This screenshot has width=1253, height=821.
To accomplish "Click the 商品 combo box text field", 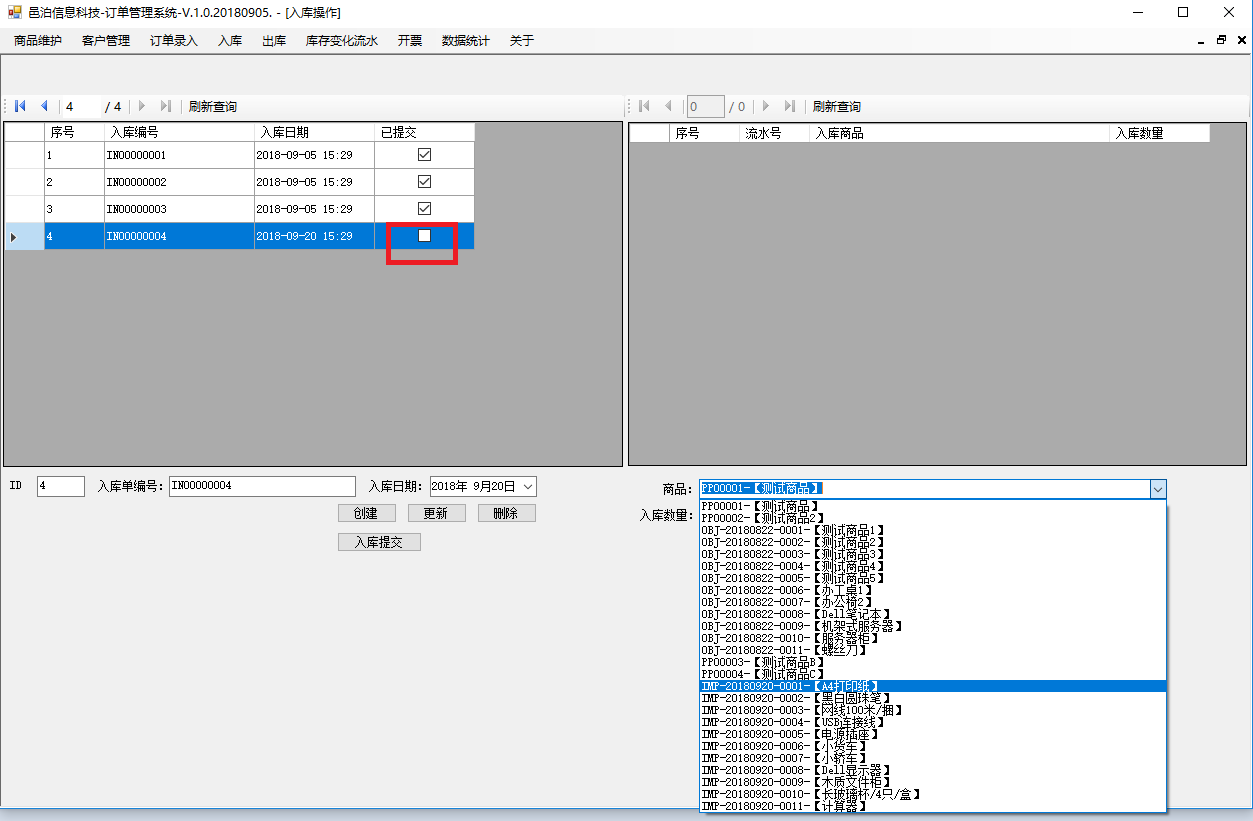I will click(924, 489).
